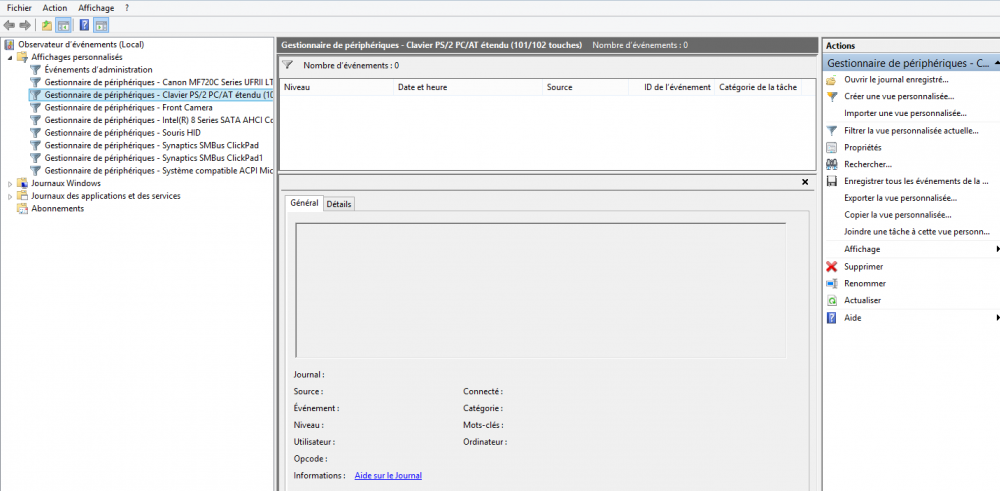1000x491 pixels.
Task: Switch to the Détails tab
Action: pyautogui.click(x=339, y=204)
